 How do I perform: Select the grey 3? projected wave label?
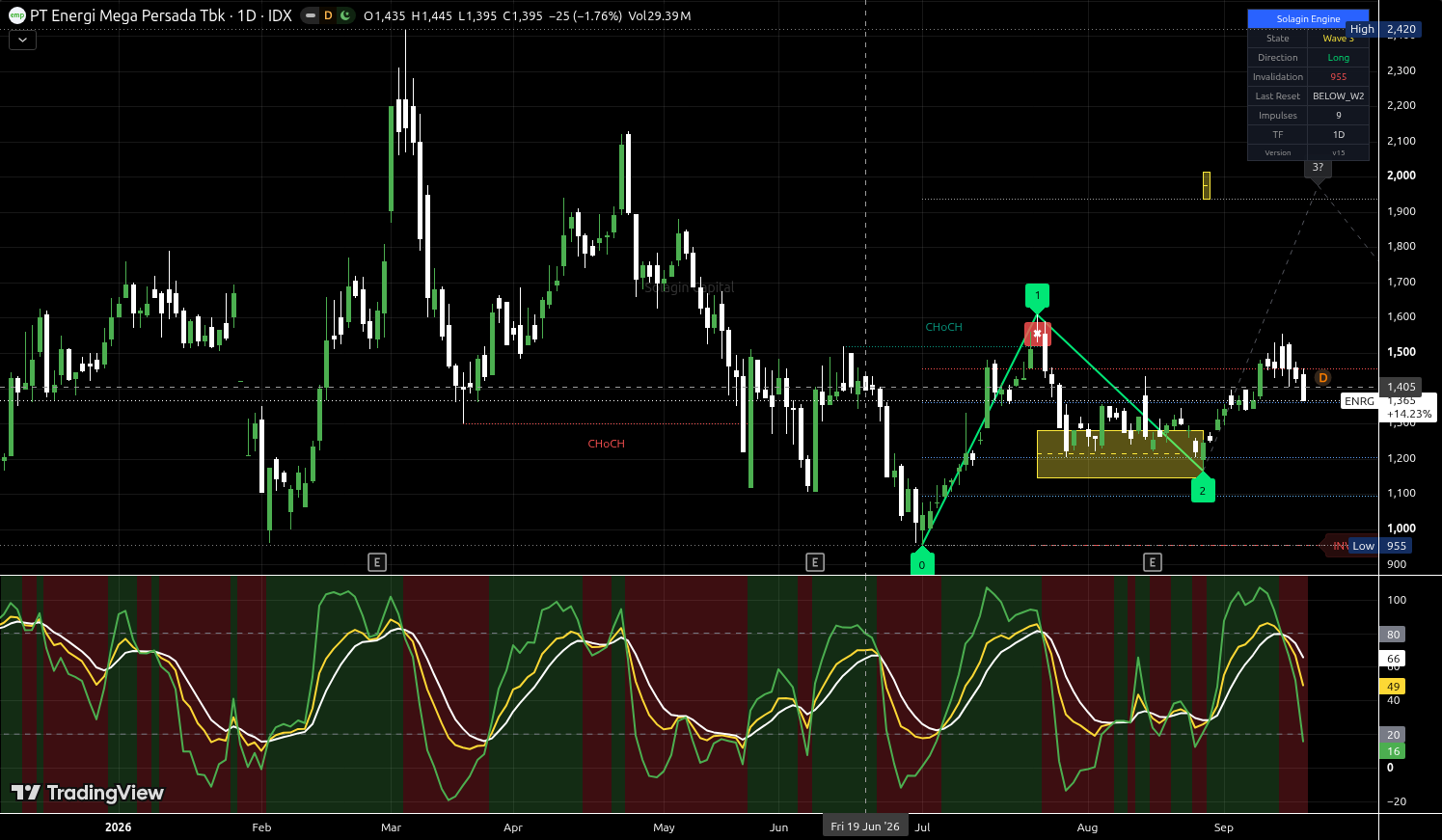click(x=1318, y=169)
